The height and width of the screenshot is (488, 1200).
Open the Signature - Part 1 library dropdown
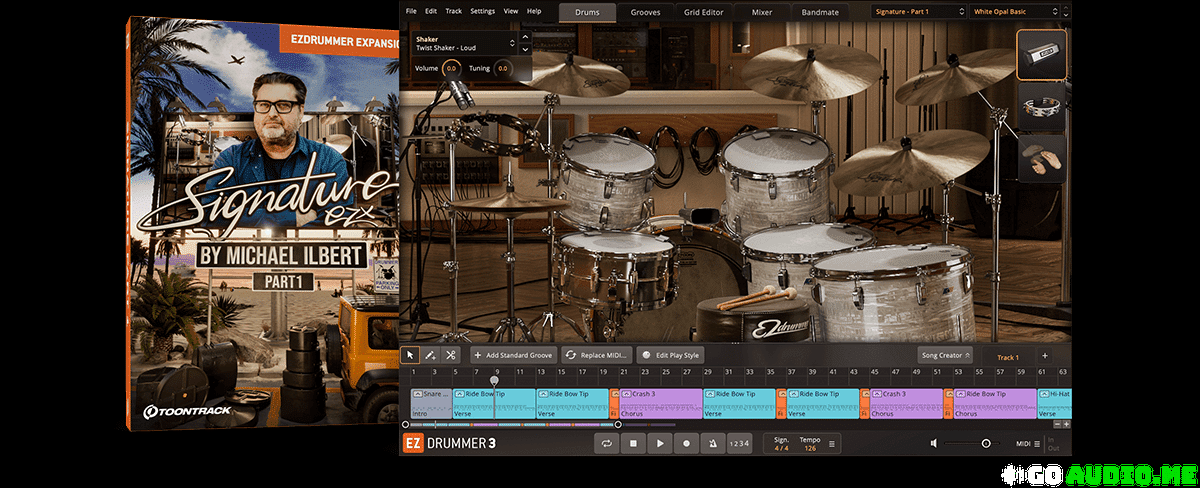click(916, 11)
